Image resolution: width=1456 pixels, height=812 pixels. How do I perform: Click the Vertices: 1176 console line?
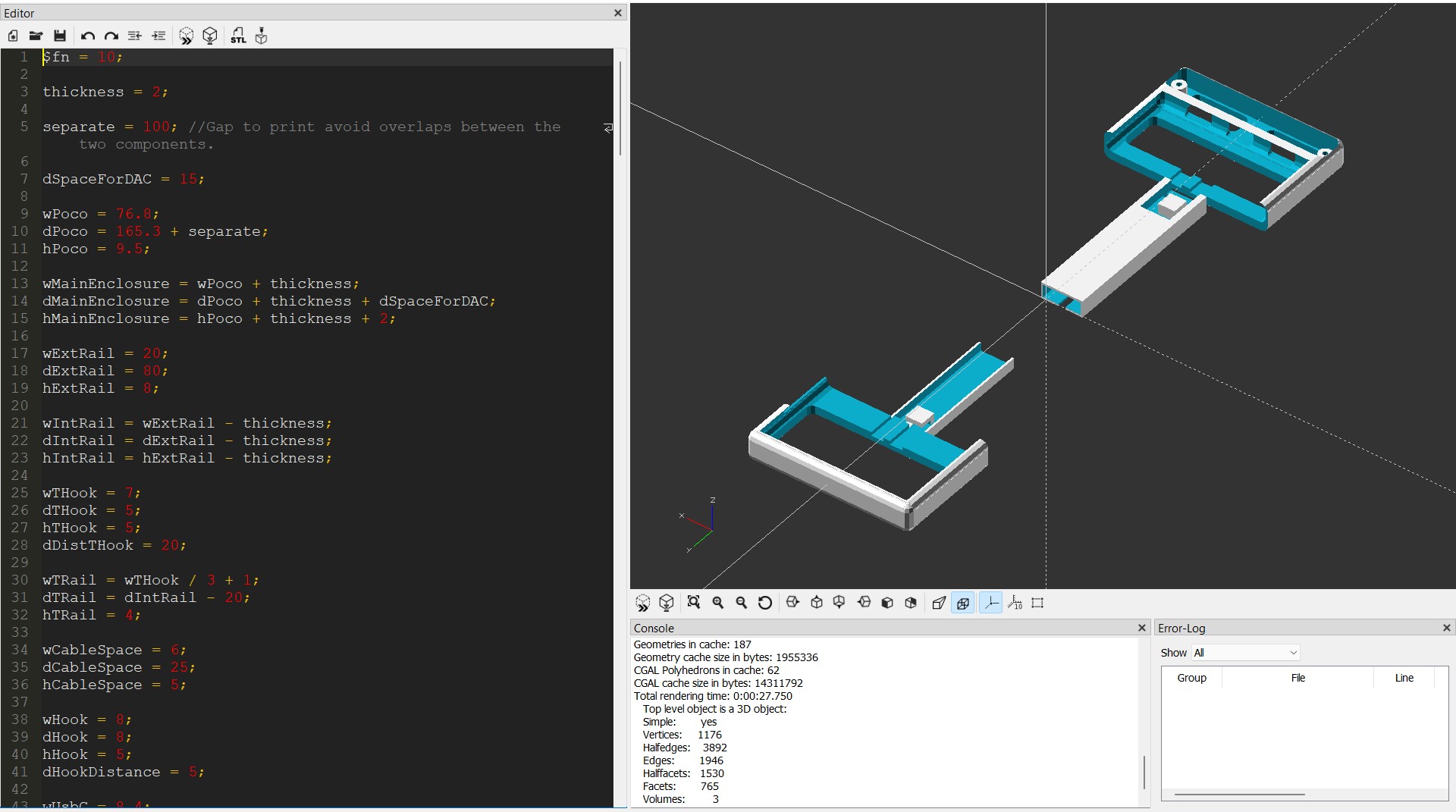tap(682, 735)
